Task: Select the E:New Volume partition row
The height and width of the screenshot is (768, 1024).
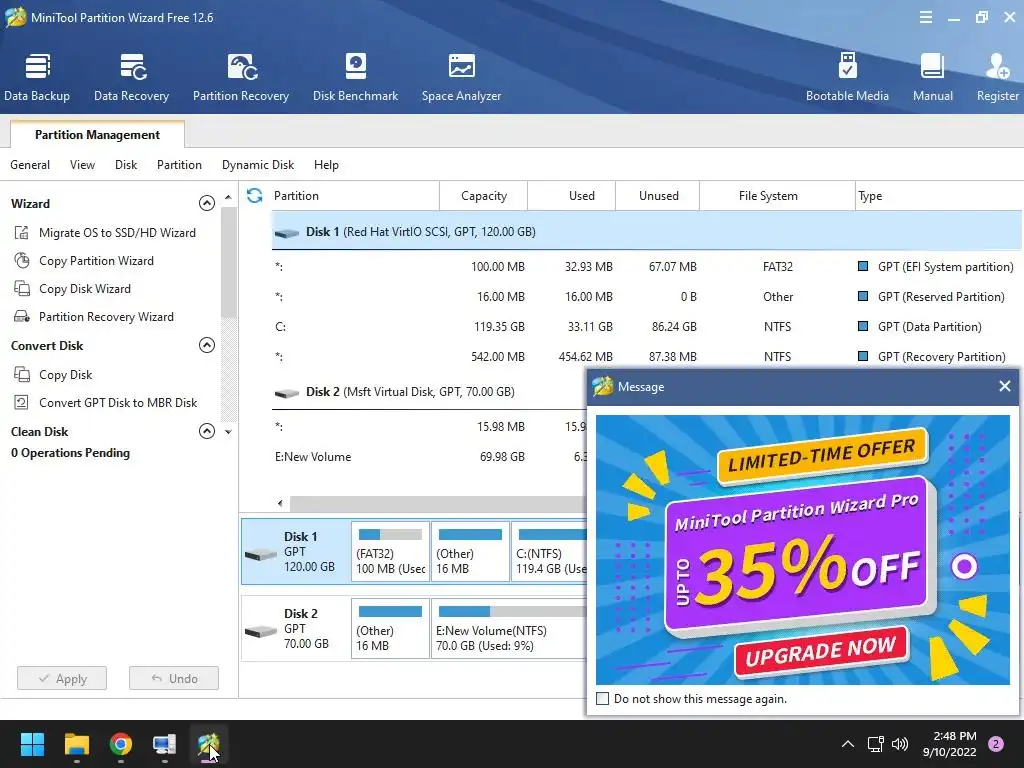Action: click(429, 456)
